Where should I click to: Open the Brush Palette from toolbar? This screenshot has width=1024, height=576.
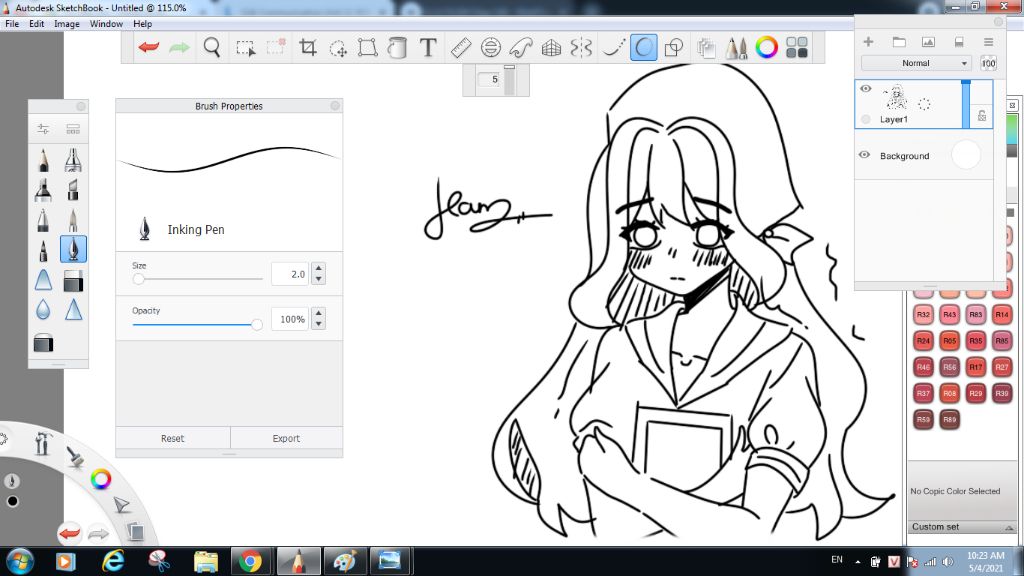click(x=737, y=48)
